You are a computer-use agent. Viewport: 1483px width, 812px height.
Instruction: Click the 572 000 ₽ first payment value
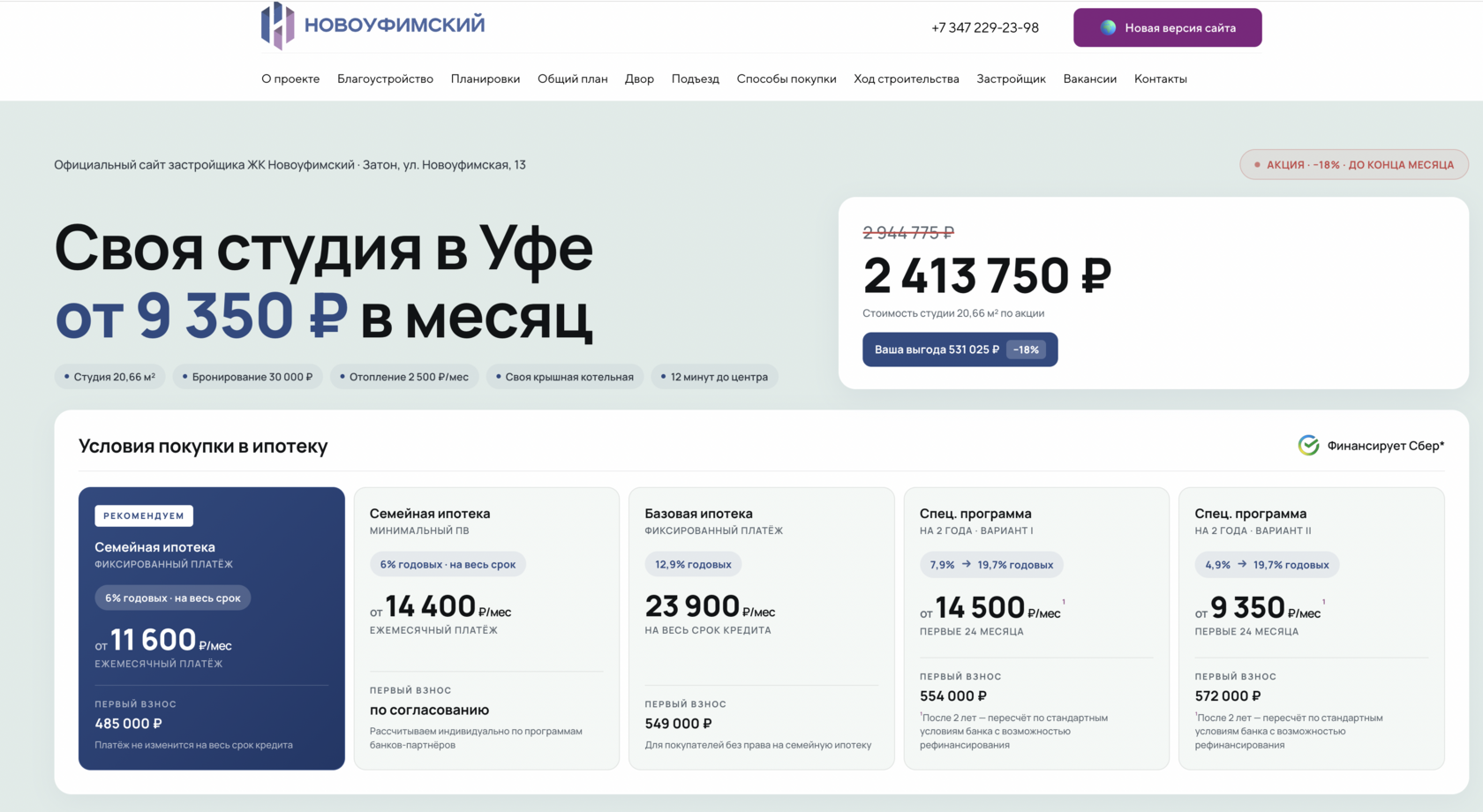click(1228, 695)
